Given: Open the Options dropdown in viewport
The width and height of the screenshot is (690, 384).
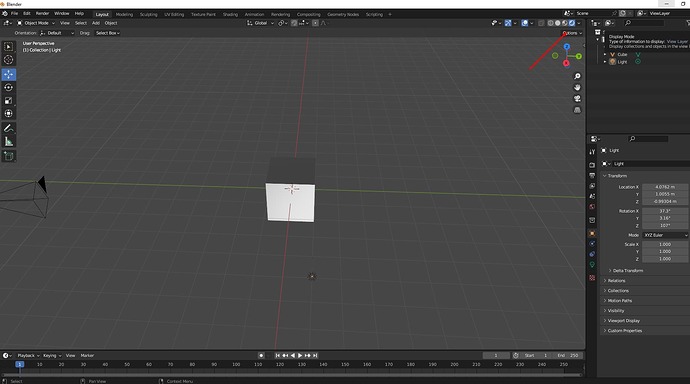Looking at the screenshot, I should pos(572,33).
